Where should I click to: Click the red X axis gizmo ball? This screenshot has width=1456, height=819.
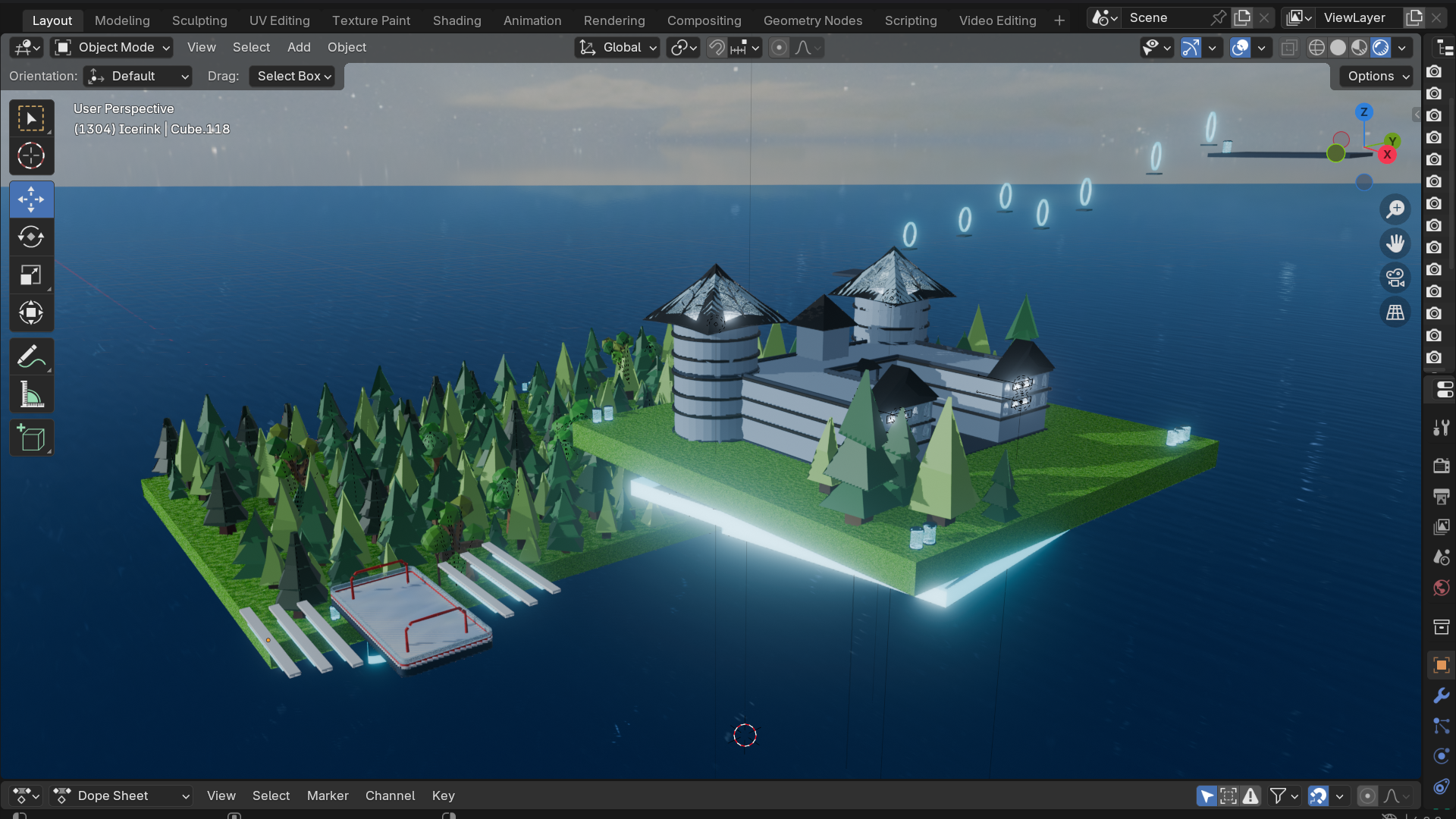tap(1387, 155)
